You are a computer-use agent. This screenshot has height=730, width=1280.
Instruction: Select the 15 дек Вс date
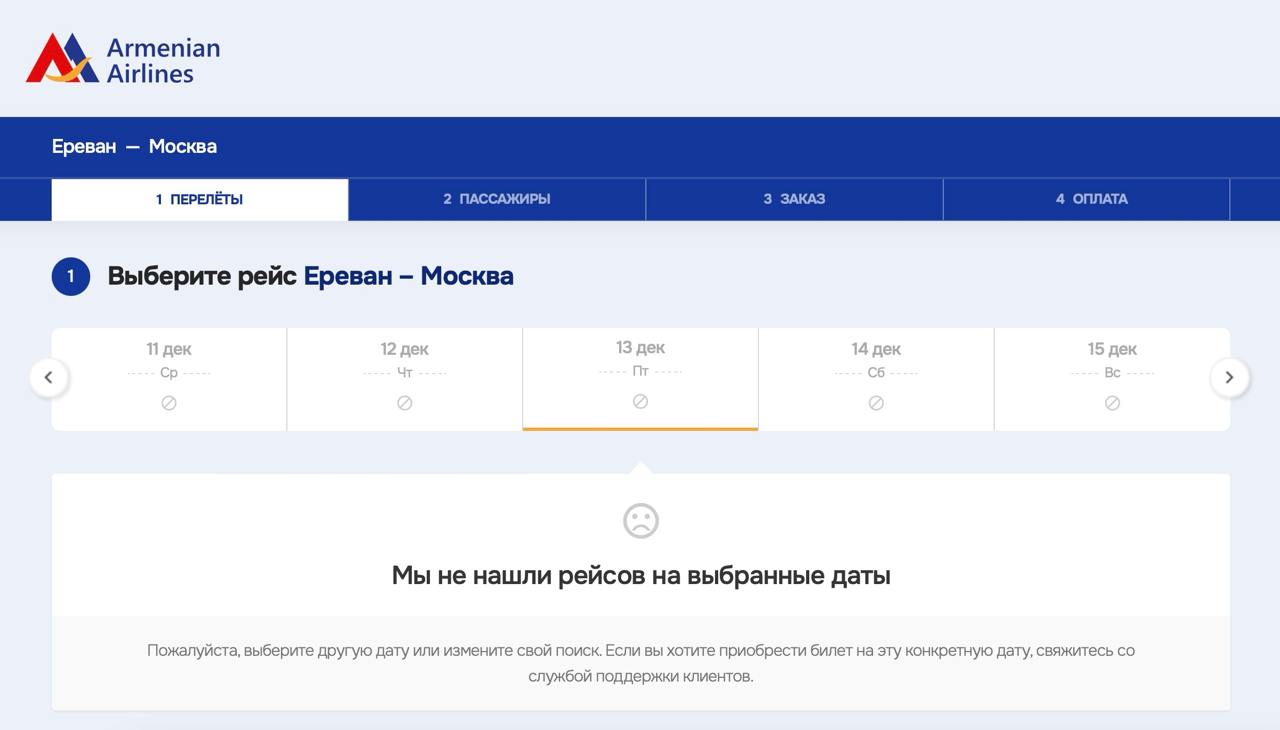[x=1112, y=379]
